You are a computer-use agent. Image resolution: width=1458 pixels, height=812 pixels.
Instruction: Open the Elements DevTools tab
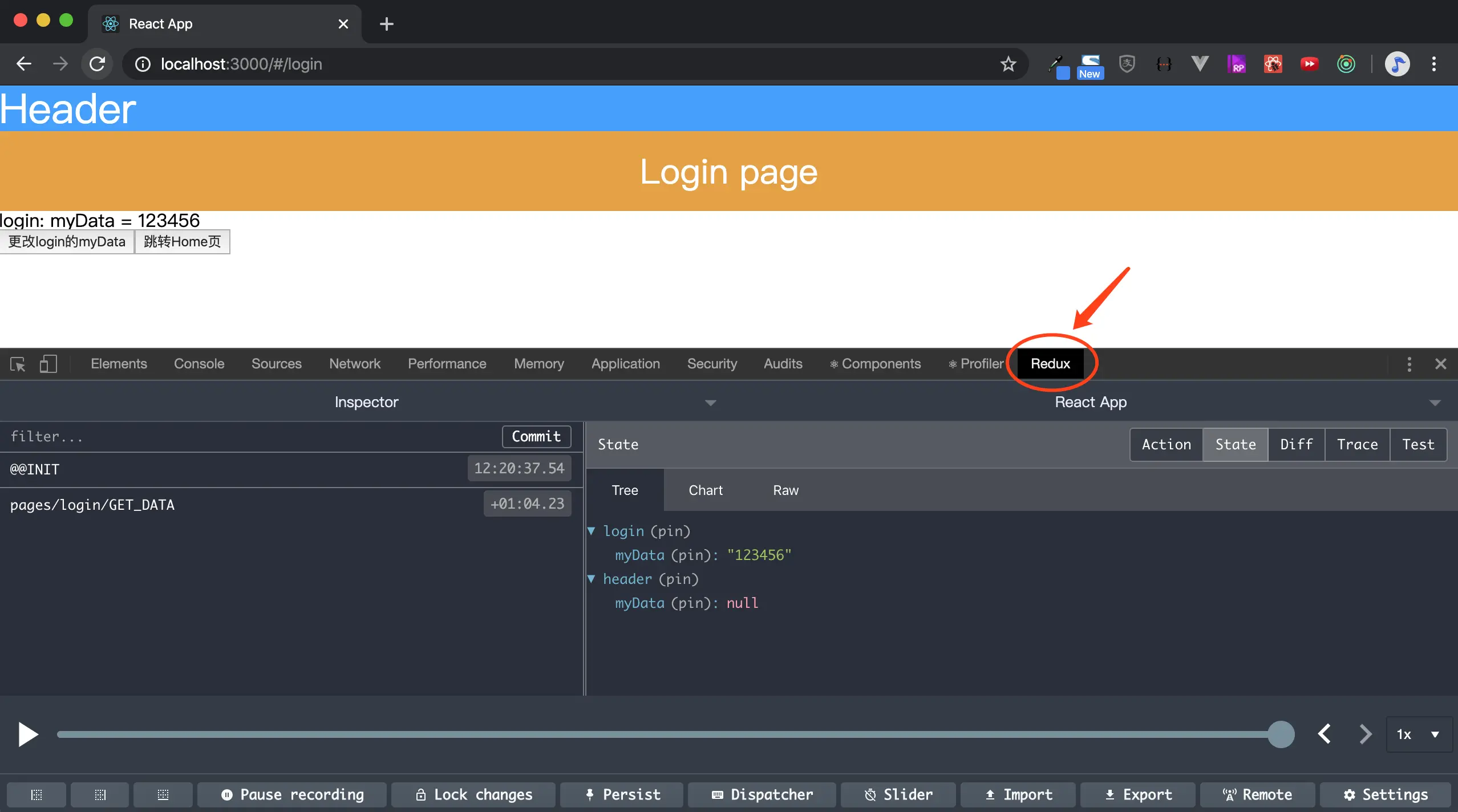pos(119,364)
